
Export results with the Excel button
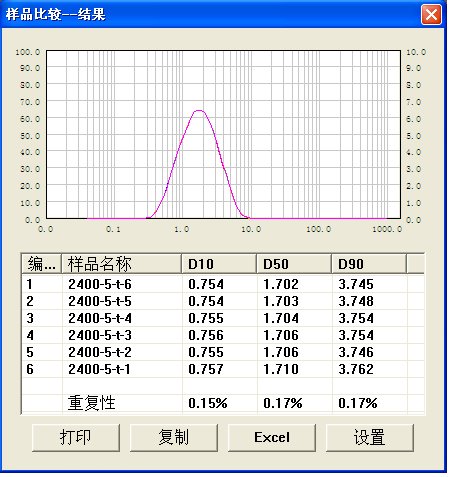click(x=272, y=437)
